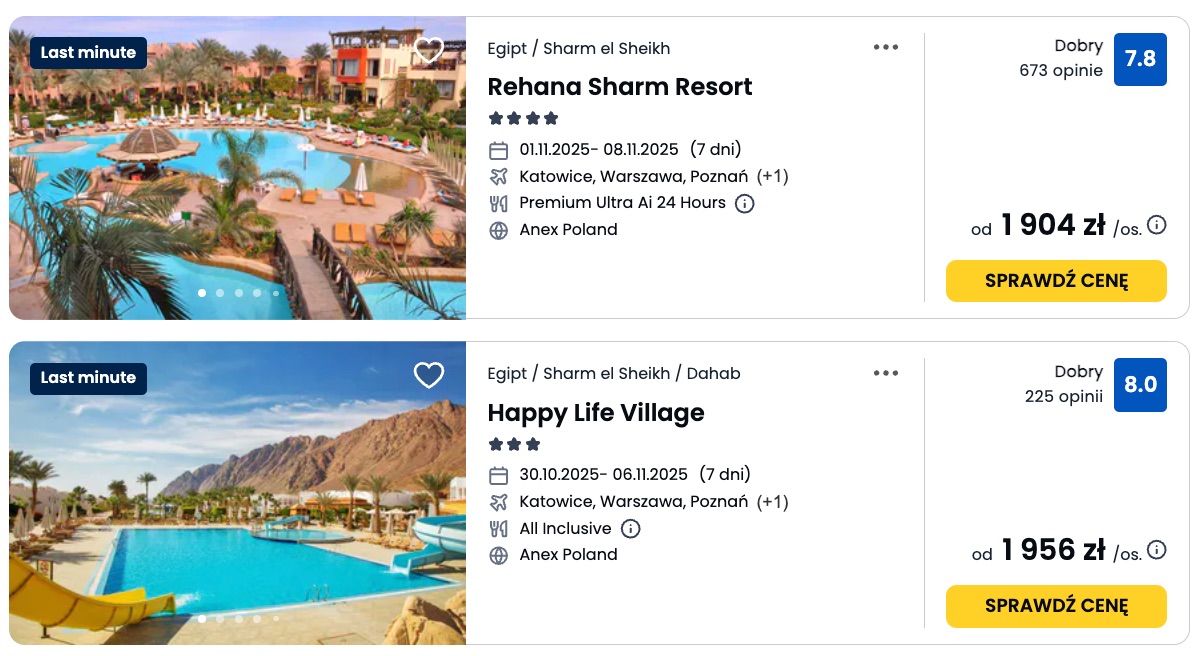Click globe icon beside Anex Poland, Rehana
The height and width of the screenshot is (656, 1196).
coord(499,230)
